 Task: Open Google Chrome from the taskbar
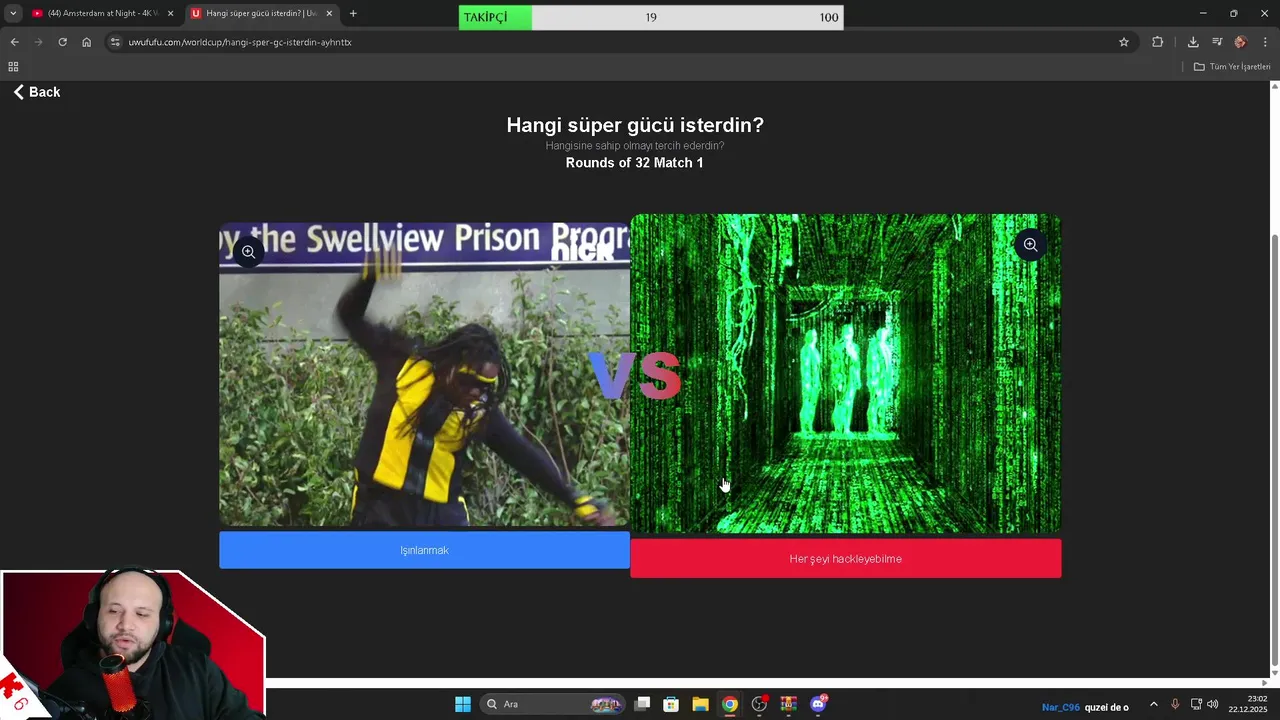point(730,704)
